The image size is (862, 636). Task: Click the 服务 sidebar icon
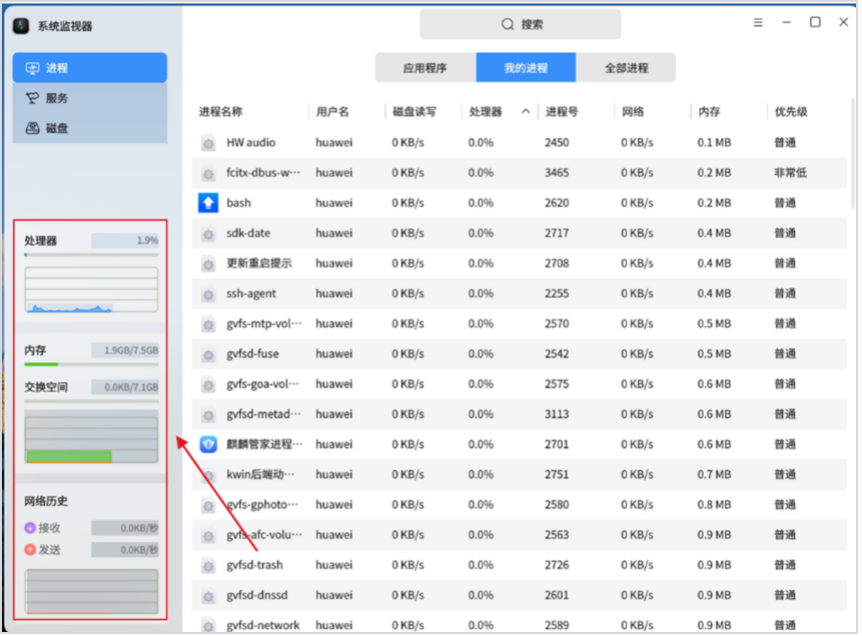tap(32, 98)
